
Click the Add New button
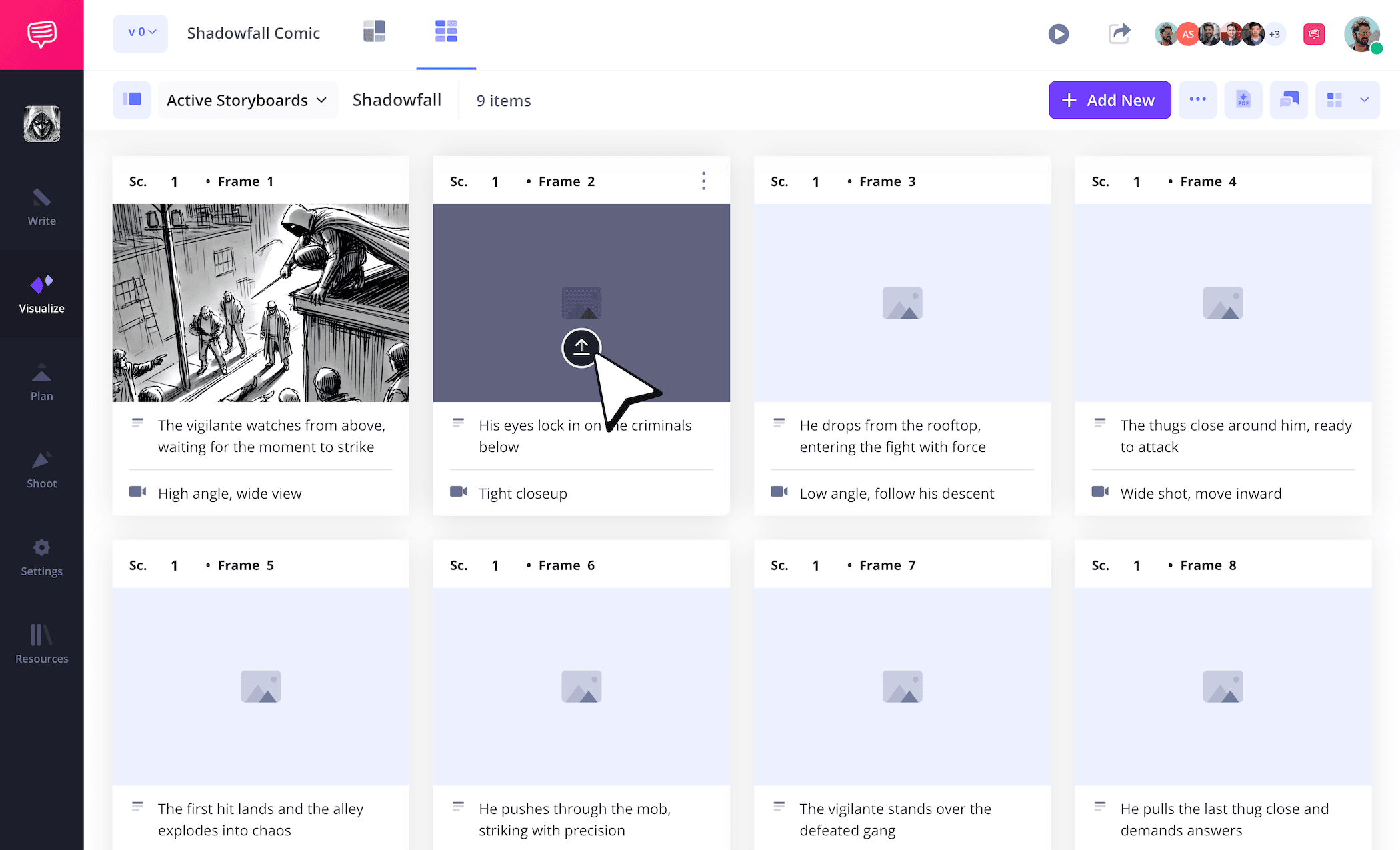(1109, 100)
